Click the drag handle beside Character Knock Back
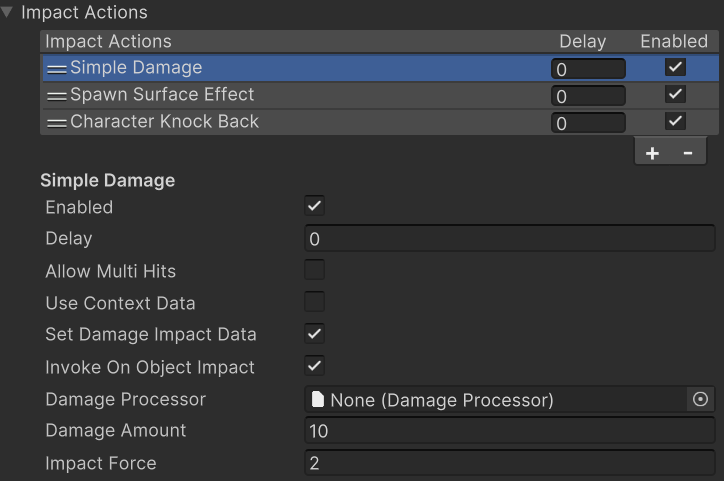The image size is (724, 481). pos(56,122)
